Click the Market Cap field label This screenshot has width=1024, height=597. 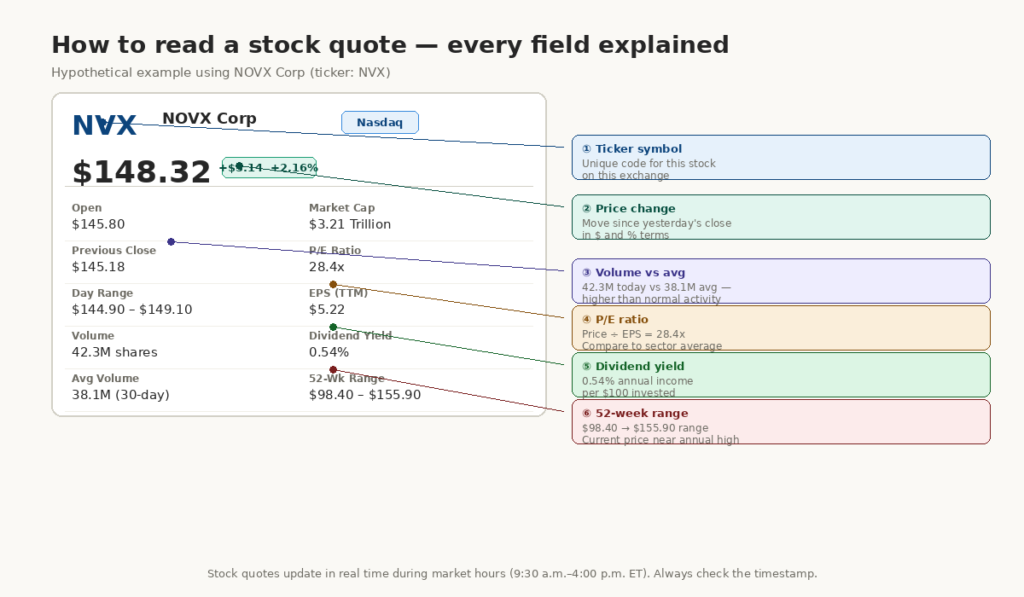click(x=342, y=208)
